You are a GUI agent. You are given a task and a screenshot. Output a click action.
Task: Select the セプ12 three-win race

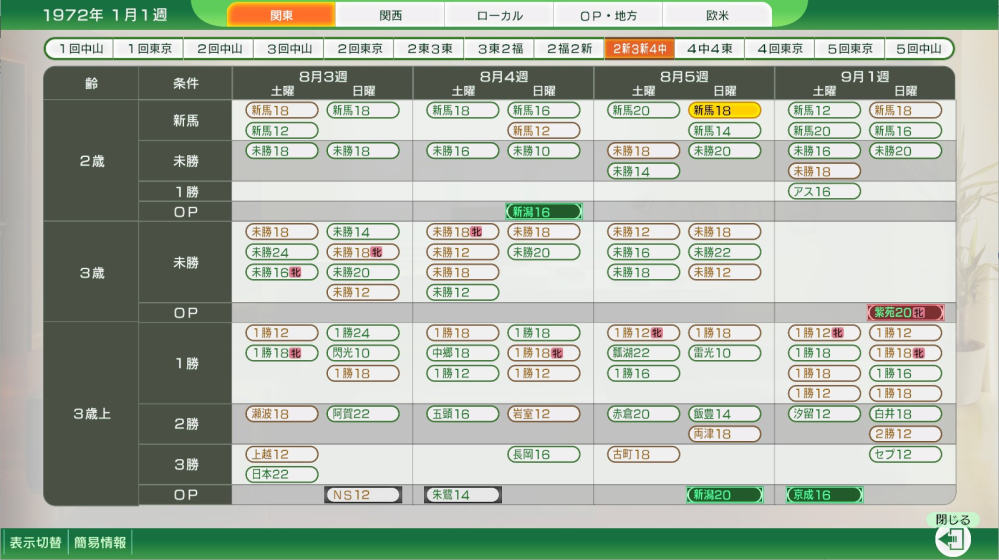[905, 454]
